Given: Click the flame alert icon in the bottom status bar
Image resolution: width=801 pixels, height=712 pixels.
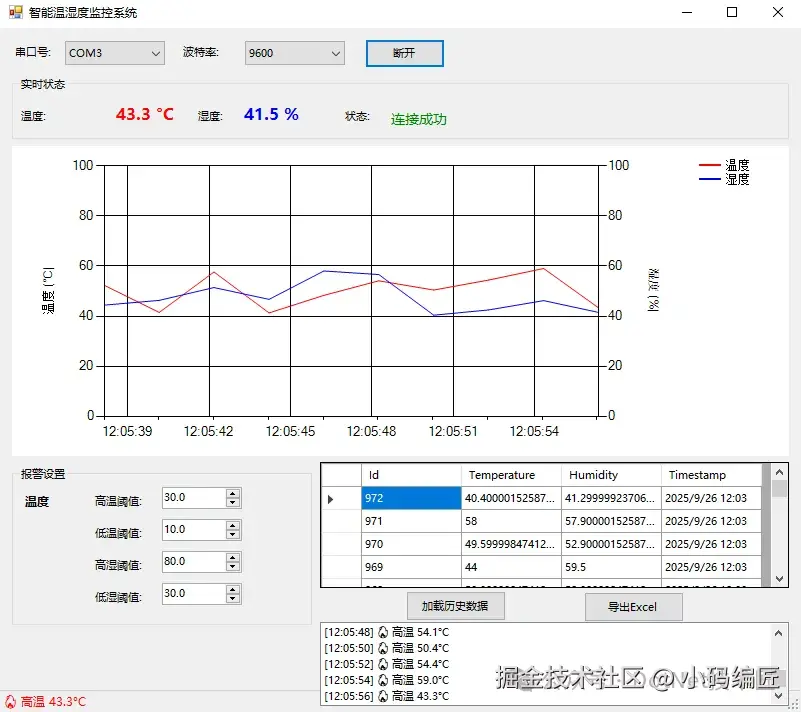Looking at the screenshot, I should point(9,702).
